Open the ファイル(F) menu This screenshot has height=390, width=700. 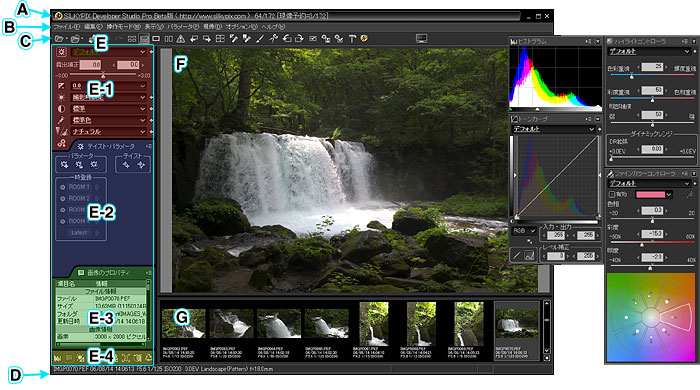pos(67,27)
